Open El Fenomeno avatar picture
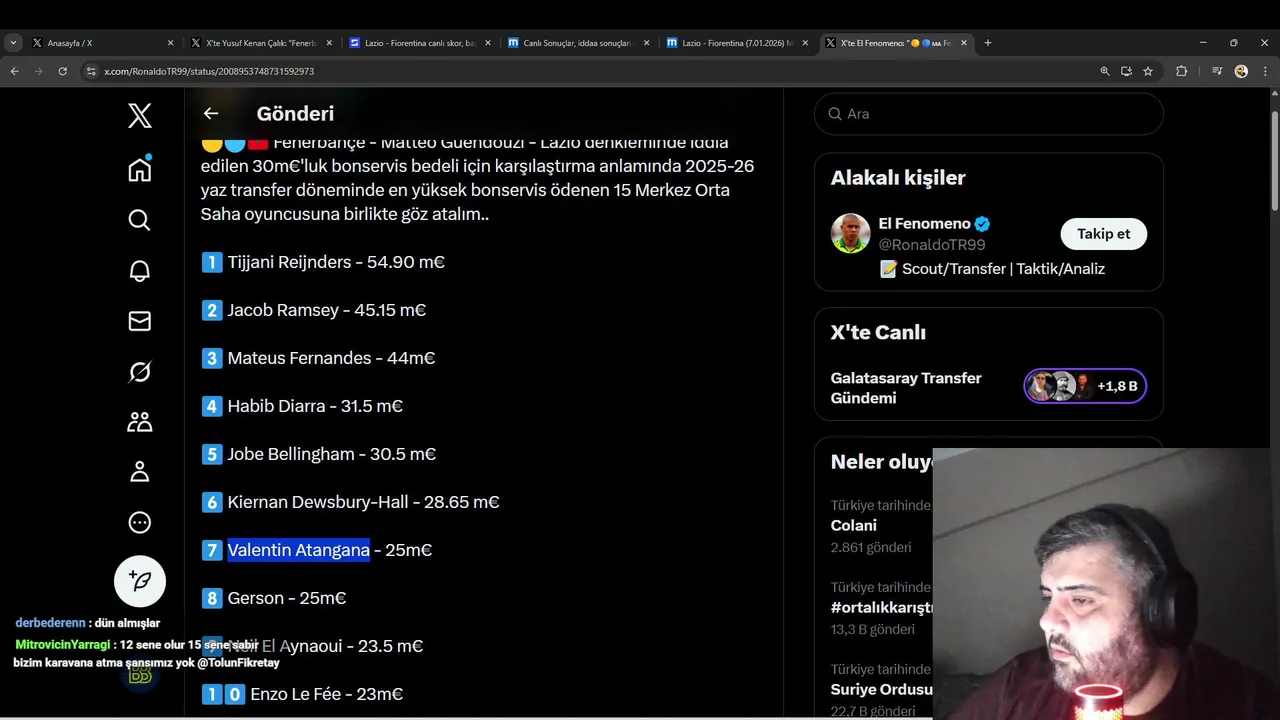The height and width of the screenshot is (720, 1280). (x=850, y=234)
